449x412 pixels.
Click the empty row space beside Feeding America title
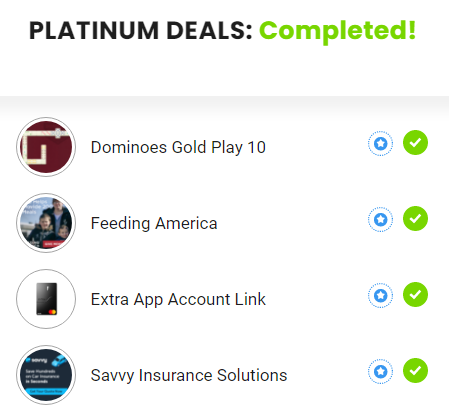tap(292, 223)
